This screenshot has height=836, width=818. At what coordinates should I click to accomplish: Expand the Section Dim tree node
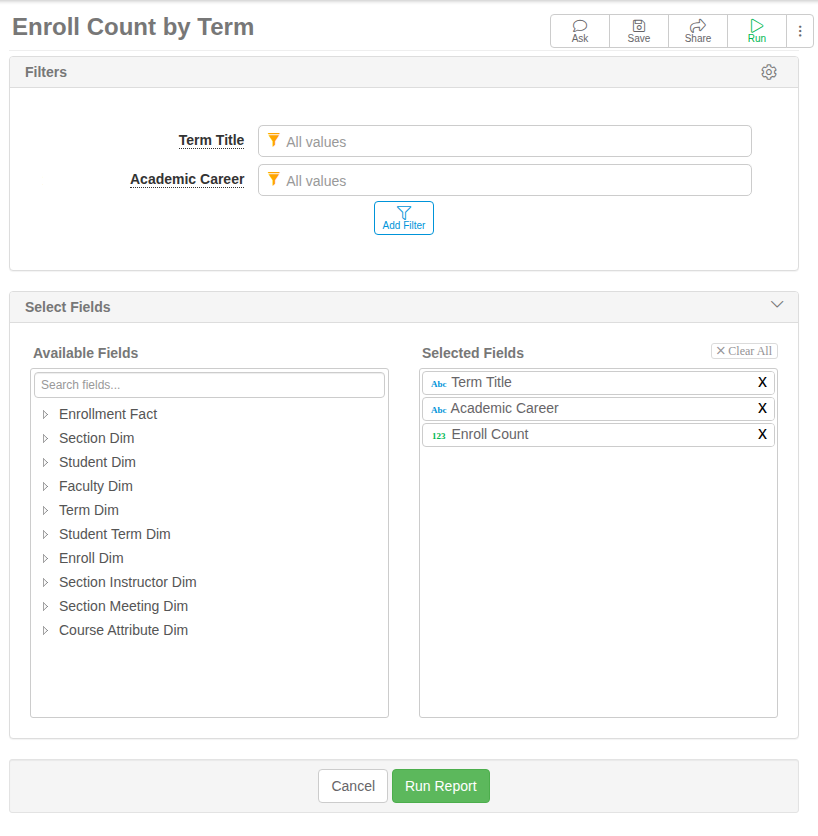click(45, 438)
